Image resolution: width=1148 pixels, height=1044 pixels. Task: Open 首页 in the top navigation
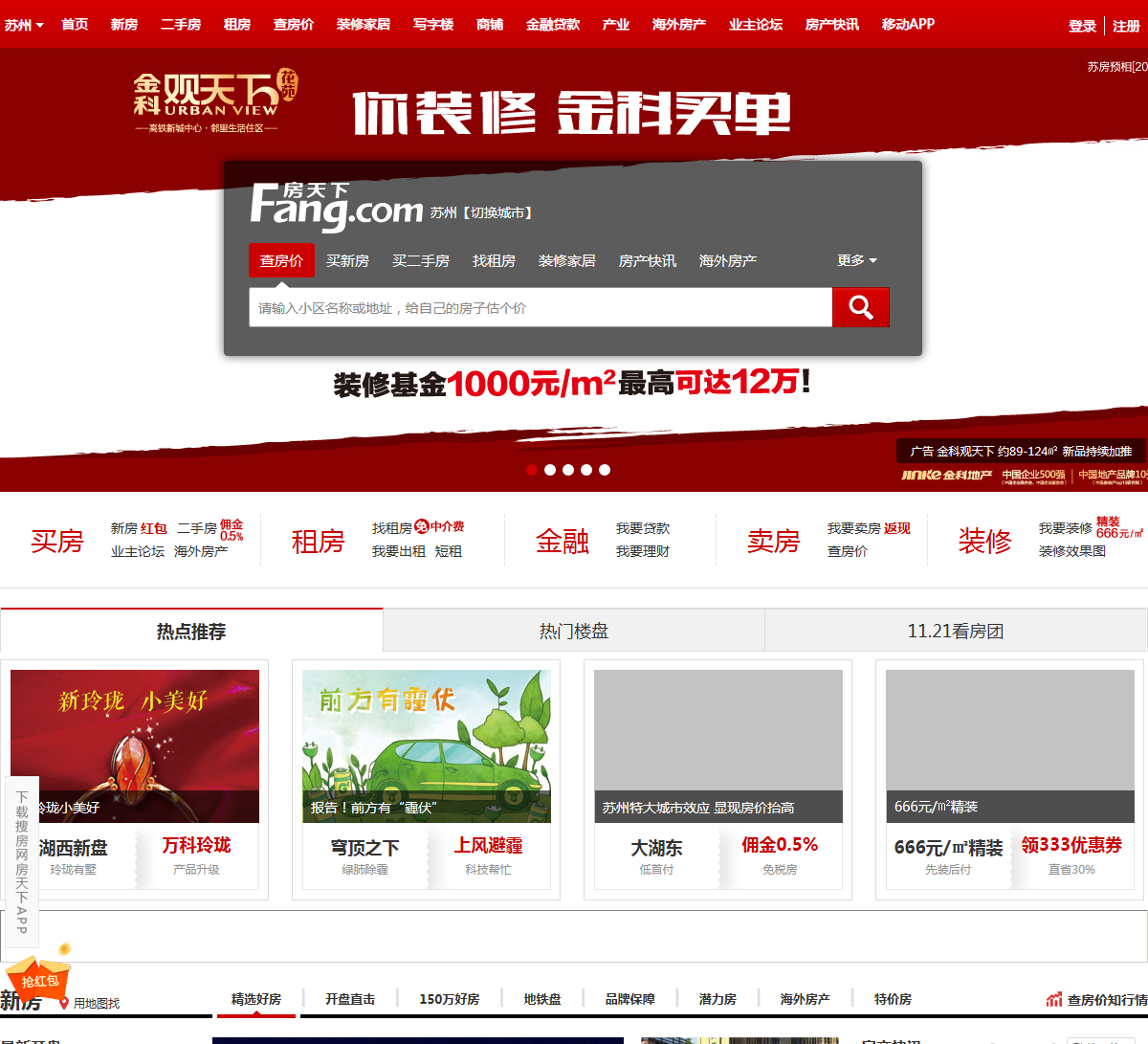tap(75, 24)
